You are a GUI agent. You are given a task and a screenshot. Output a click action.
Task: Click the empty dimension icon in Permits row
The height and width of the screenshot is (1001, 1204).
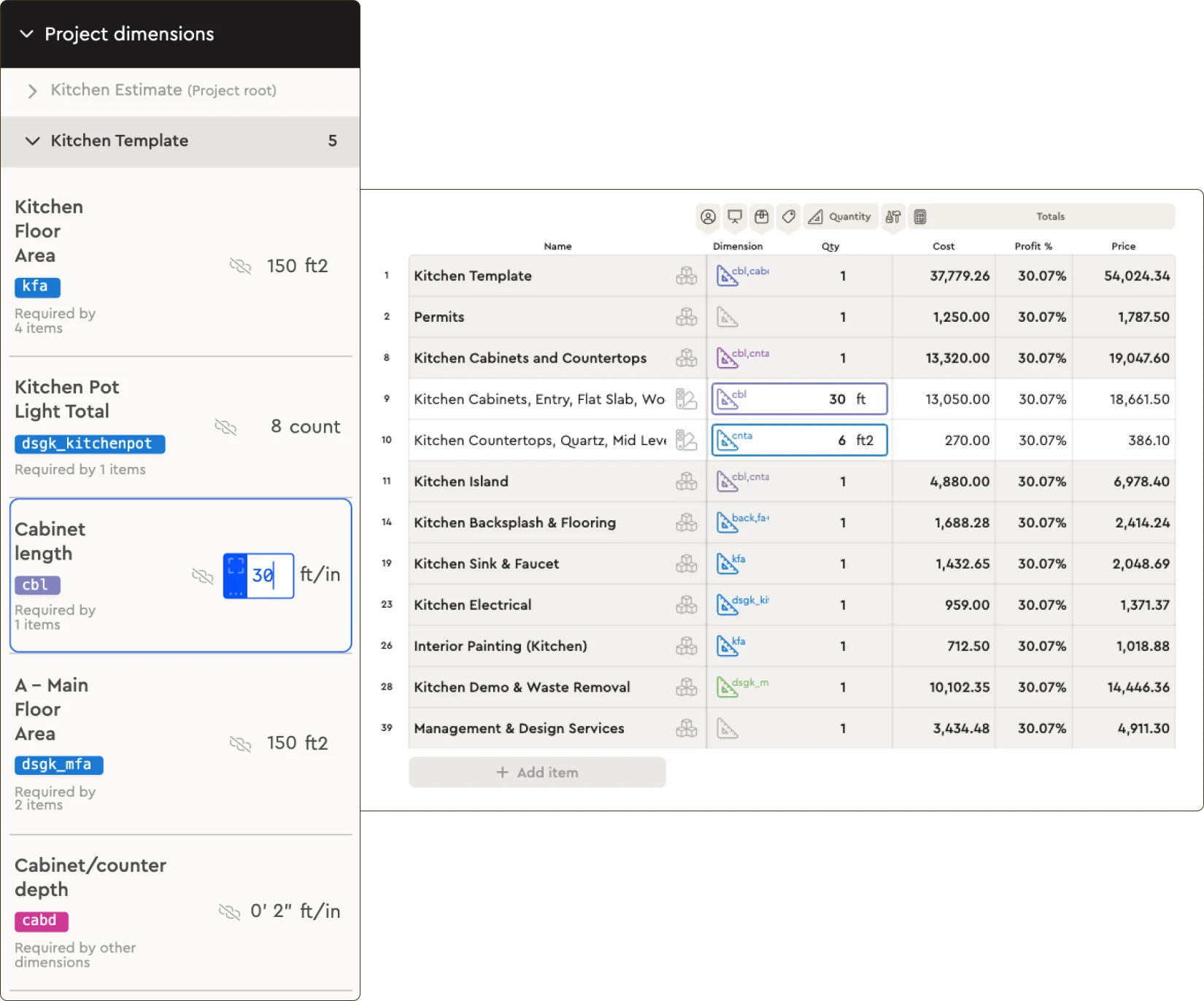pyautogui.click(x=728, y=317)
